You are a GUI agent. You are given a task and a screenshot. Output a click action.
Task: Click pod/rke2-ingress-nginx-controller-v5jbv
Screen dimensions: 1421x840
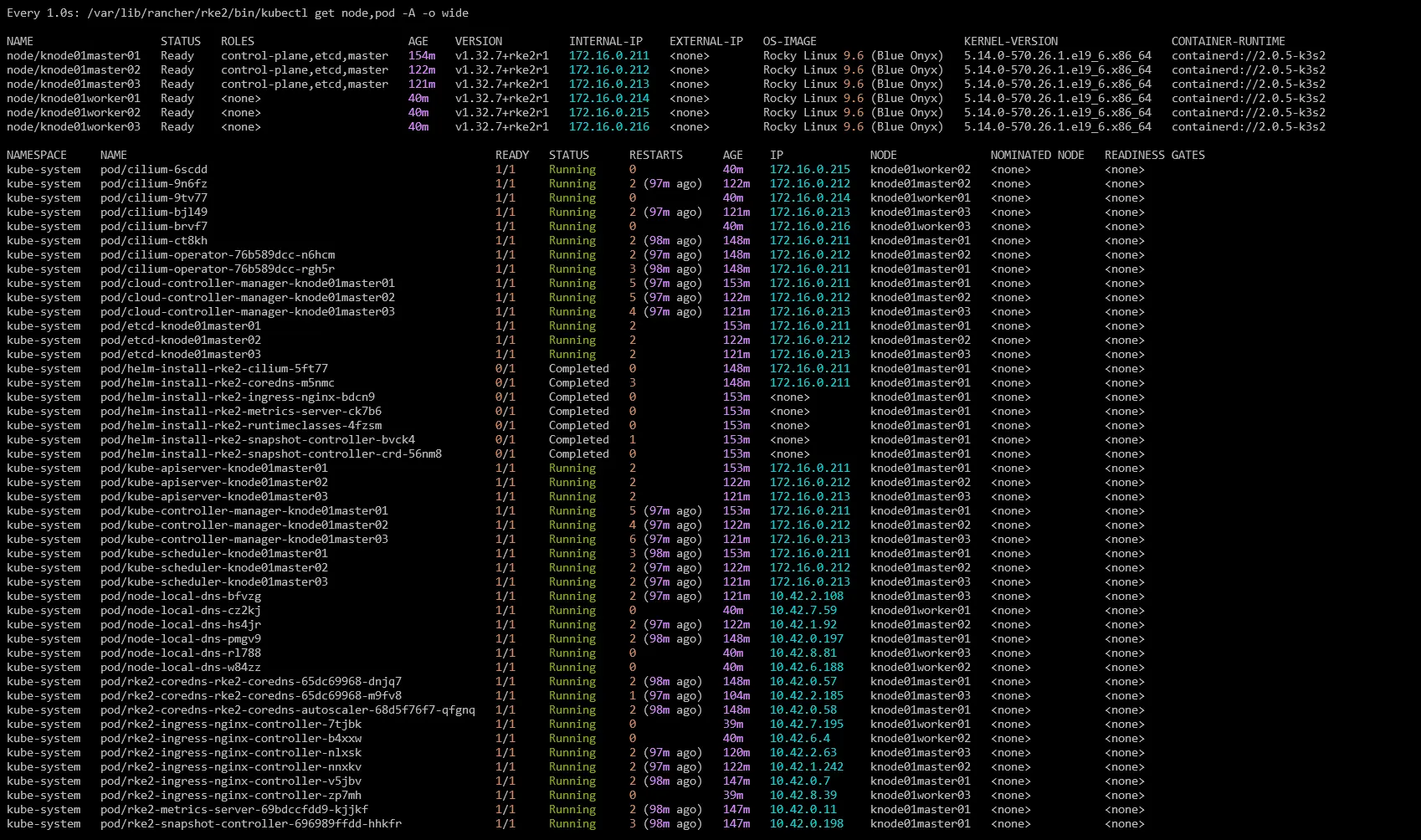coord(231,781)
